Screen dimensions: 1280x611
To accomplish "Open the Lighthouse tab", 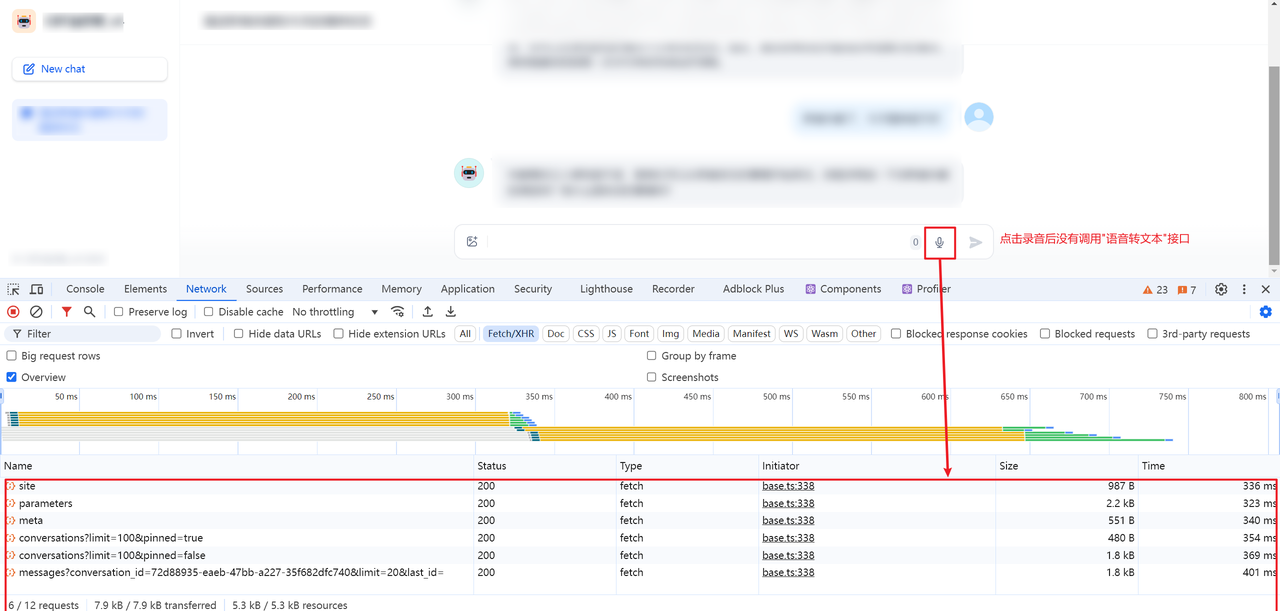I will pos(606,289).
